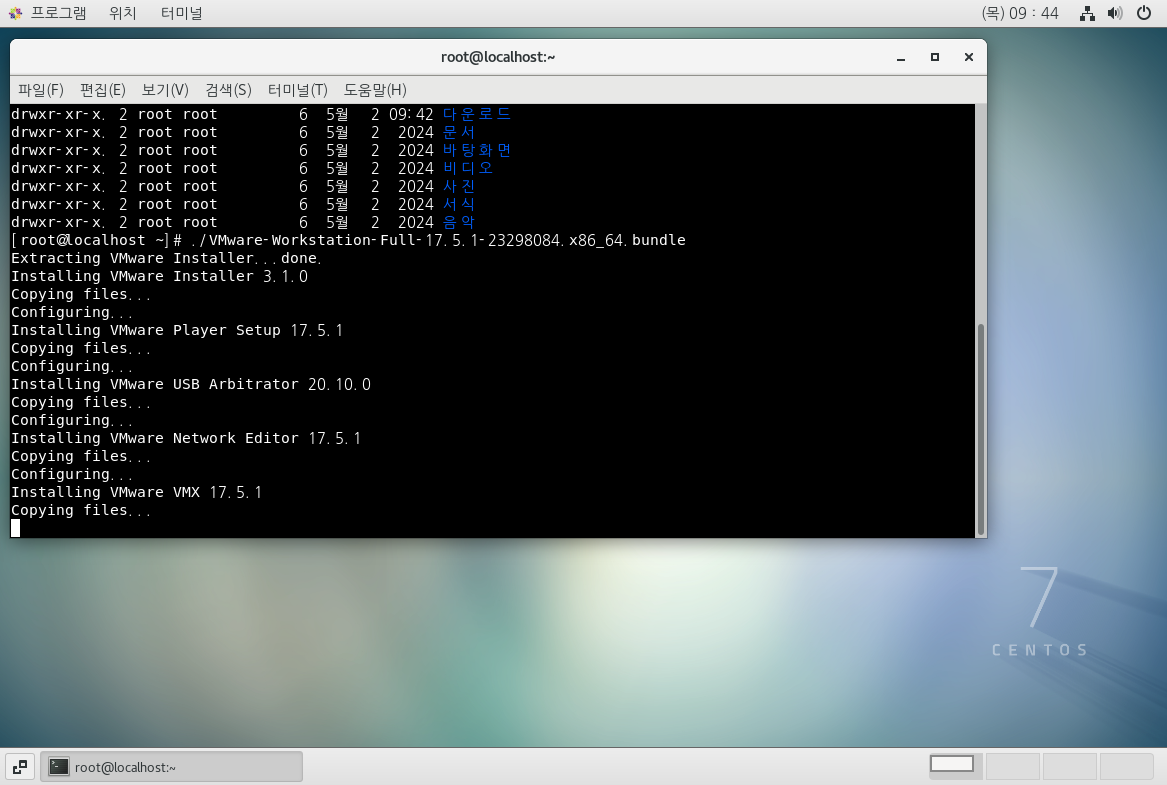Close the root@localhost terminal window
The image size is (1167, 785).
[969, 57]
